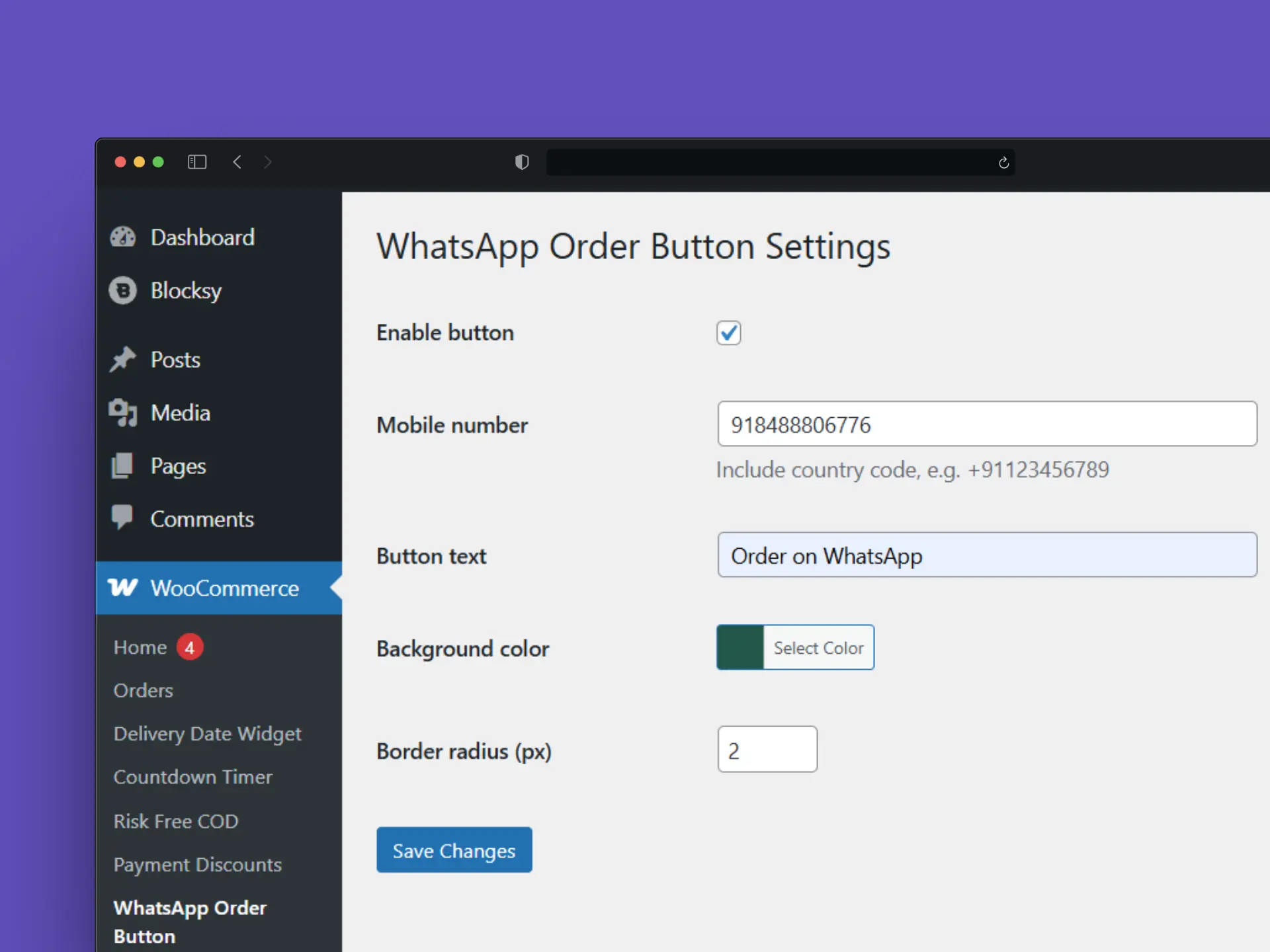Click the dark green background color swatch
Image resolution: width=1270 pixels, height=952 pixels.
(740, 648)
